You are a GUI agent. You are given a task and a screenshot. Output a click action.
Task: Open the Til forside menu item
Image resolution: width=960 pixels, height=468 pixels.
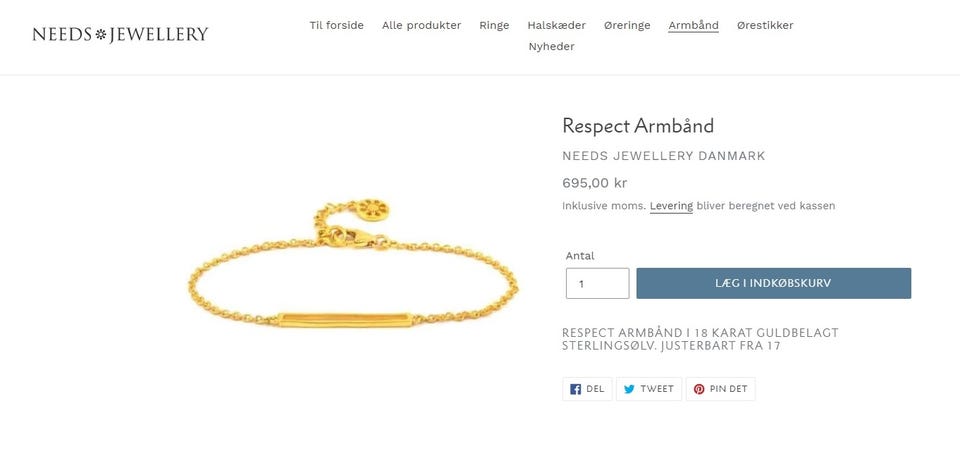(x=336, y=25)
